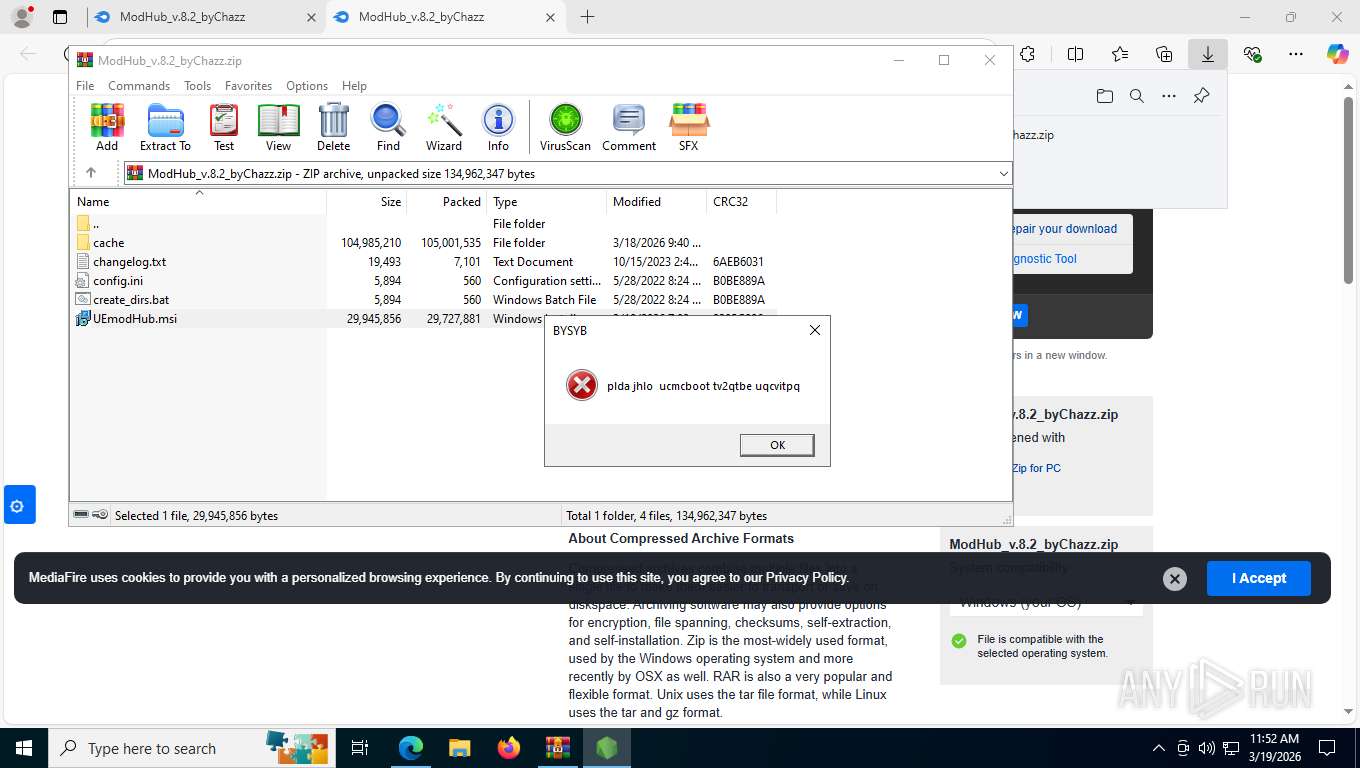The width and height of the screenshot is (1360, 768).
Task: Show hidden tray icons chevron
Action: [1159, 748]
